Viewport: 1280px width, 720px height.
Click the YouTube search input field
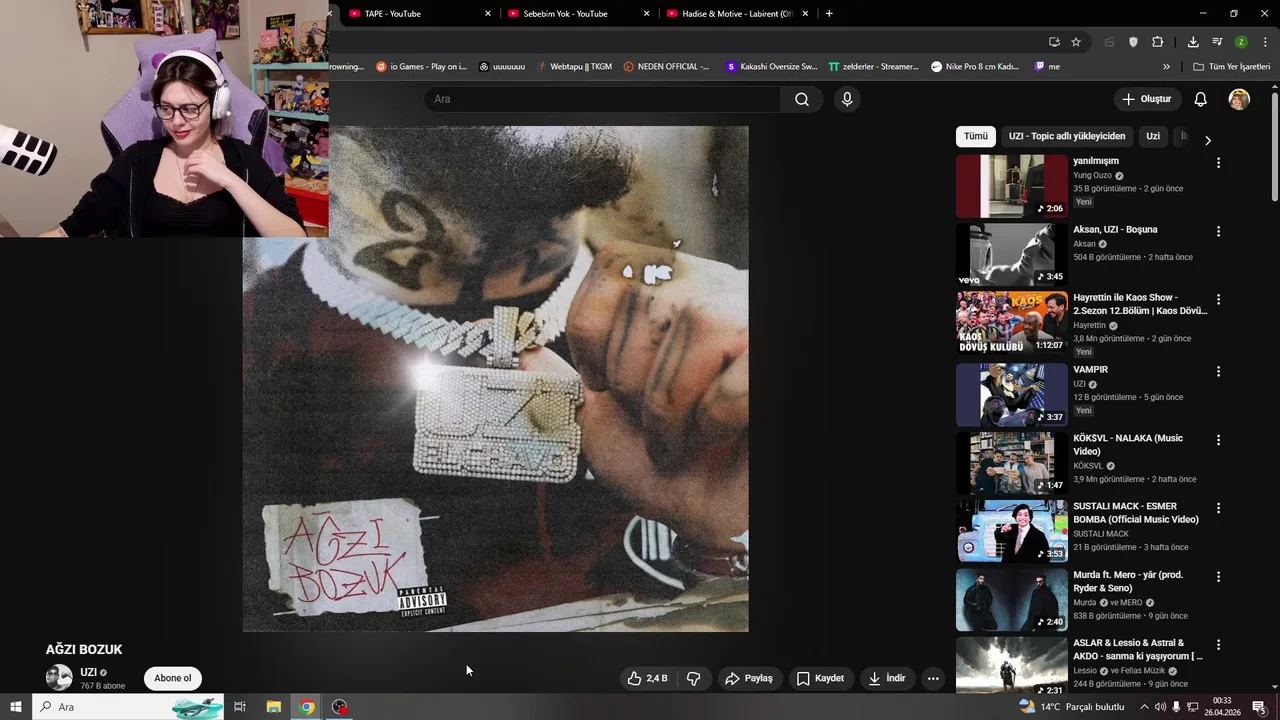[x=603, y=99]
